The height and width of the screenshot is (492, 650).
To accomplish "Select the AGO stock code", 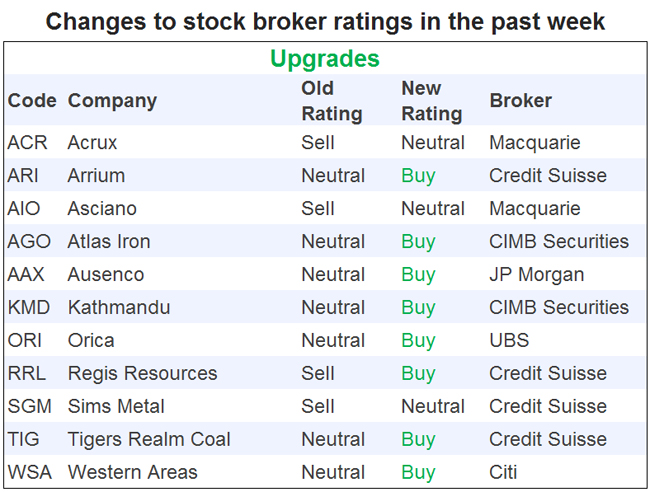I will point(29,242).
